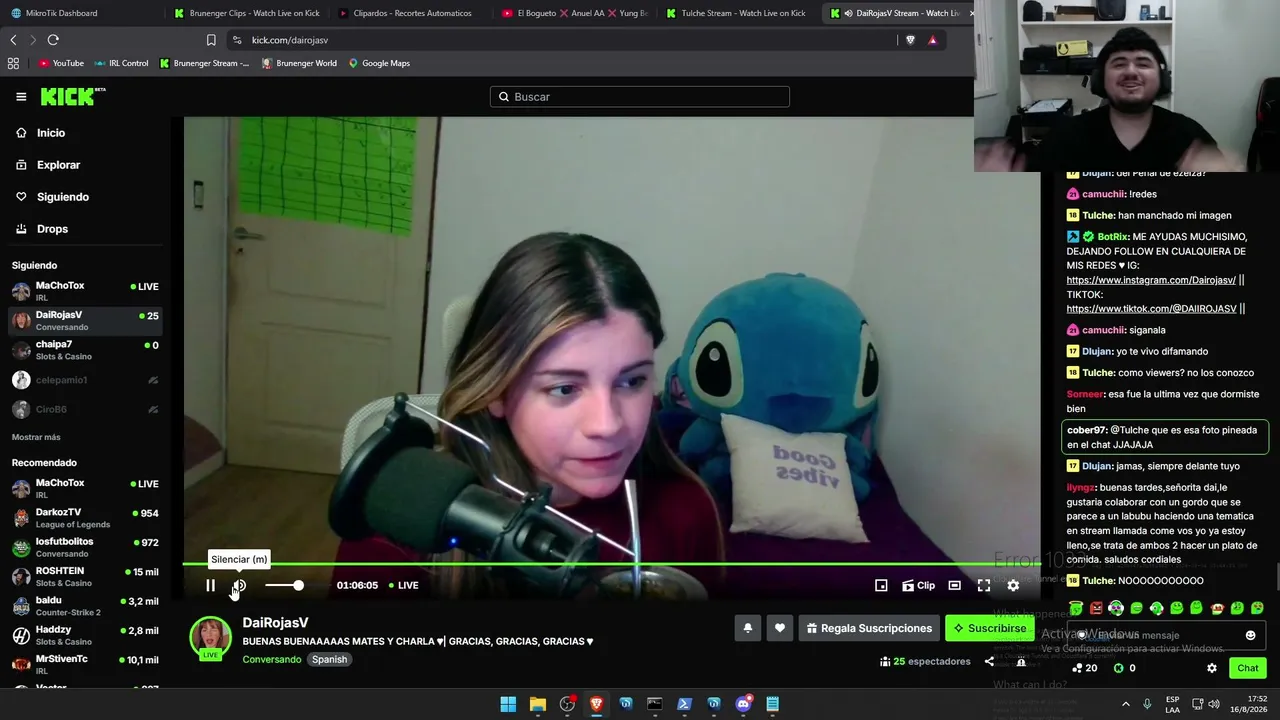Screen dimensions: 1280x720
Task: Open the Google Maps bookmark
Action: (379, 63)
